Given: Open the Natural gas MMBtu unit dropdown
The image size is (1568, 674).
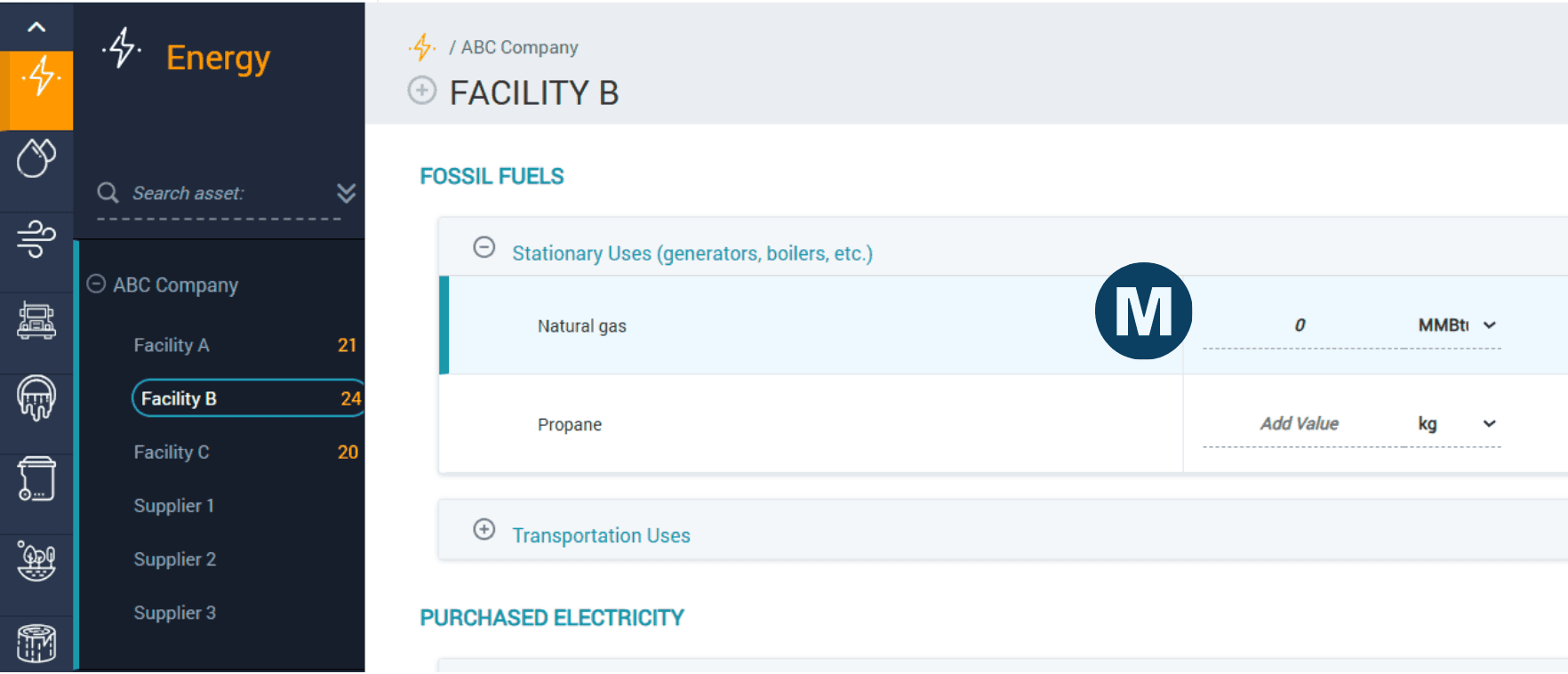Looking at the screenshot, I should 1458,325.
